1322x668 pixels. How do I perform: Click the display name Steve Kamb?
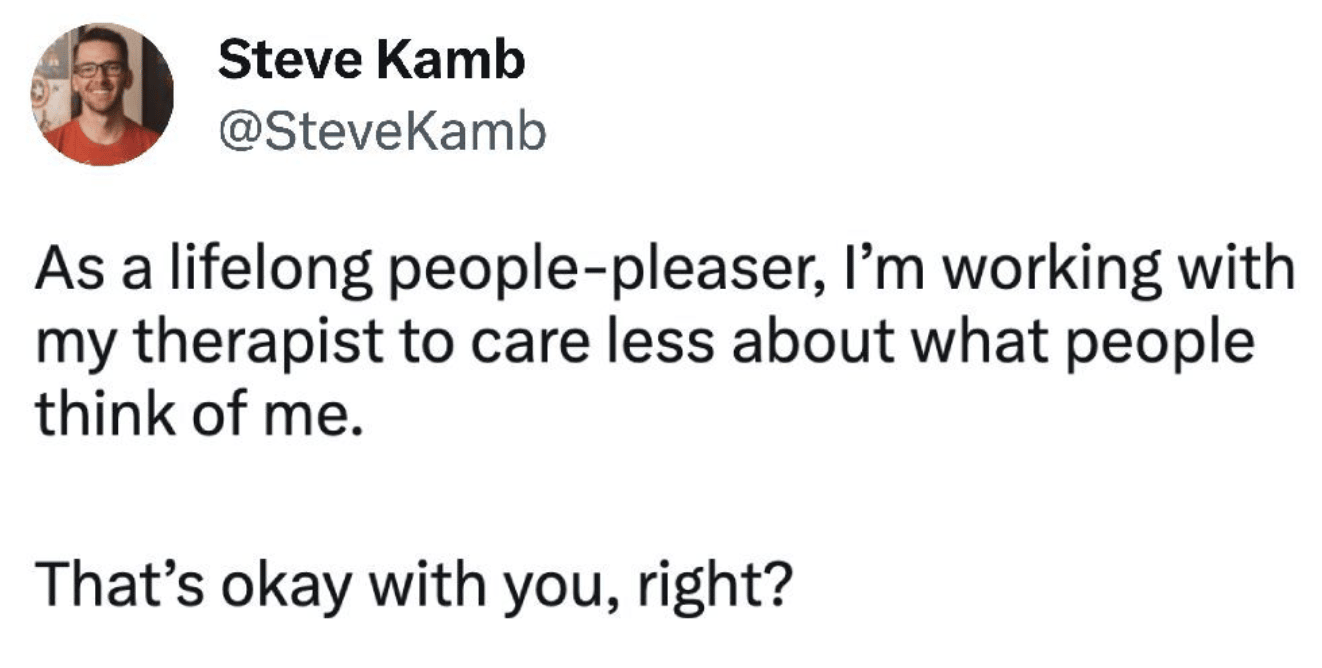point(371,63)
